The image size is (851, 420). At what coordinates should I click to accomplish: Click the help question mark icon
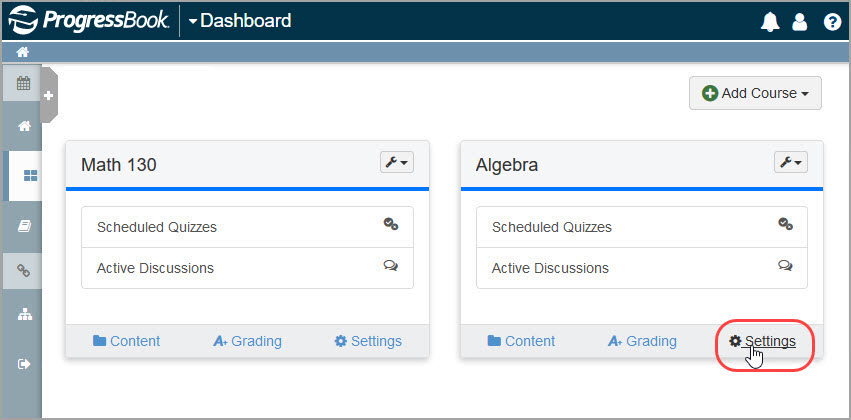(832, 22)
